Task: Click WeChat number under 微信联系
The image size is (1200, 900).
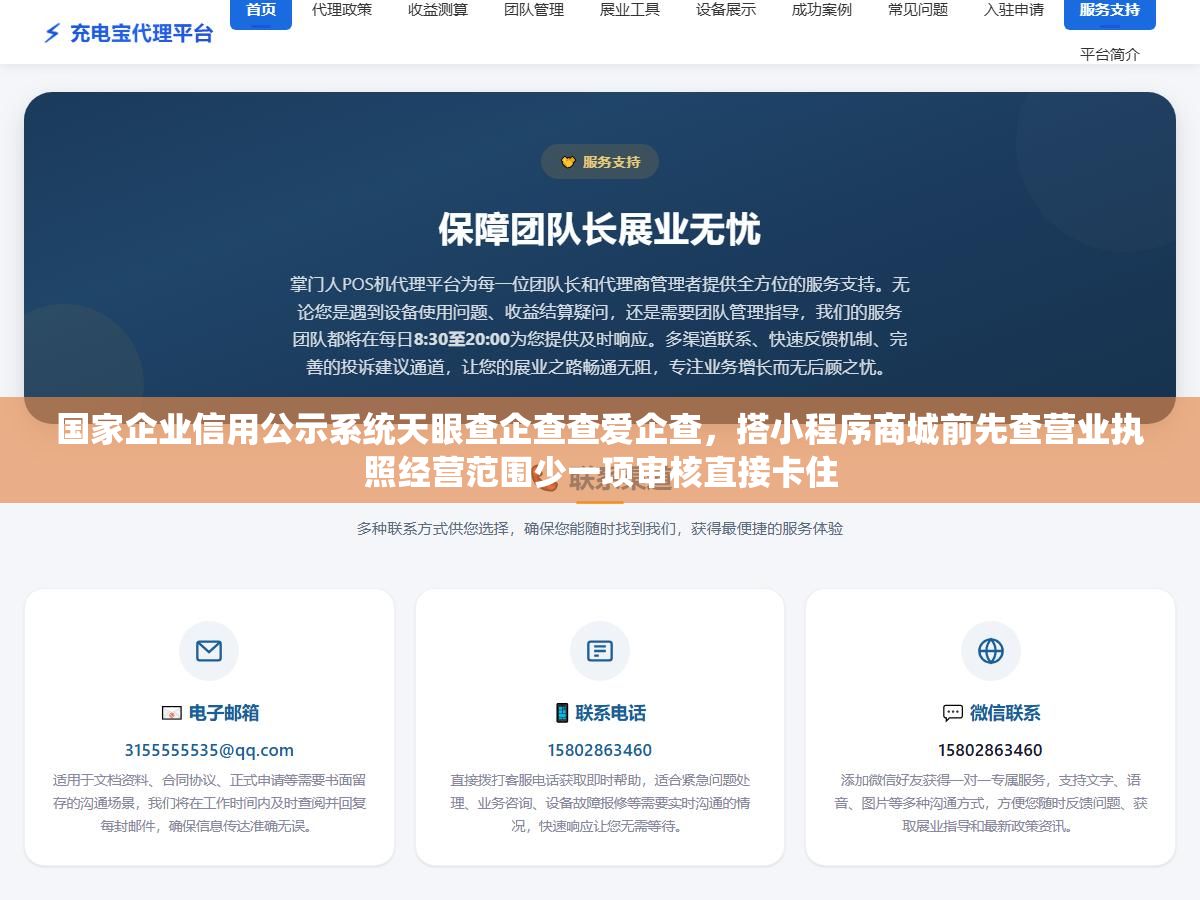Action: (990, 750)
